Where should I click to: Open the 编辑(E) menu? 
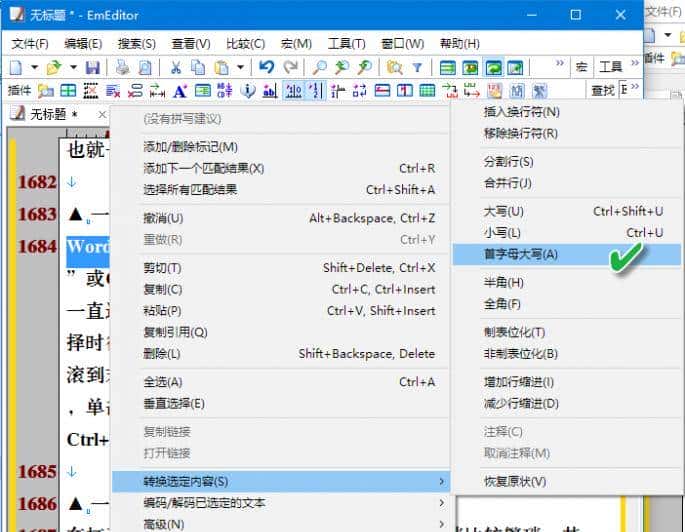click(x=83, y=44)
